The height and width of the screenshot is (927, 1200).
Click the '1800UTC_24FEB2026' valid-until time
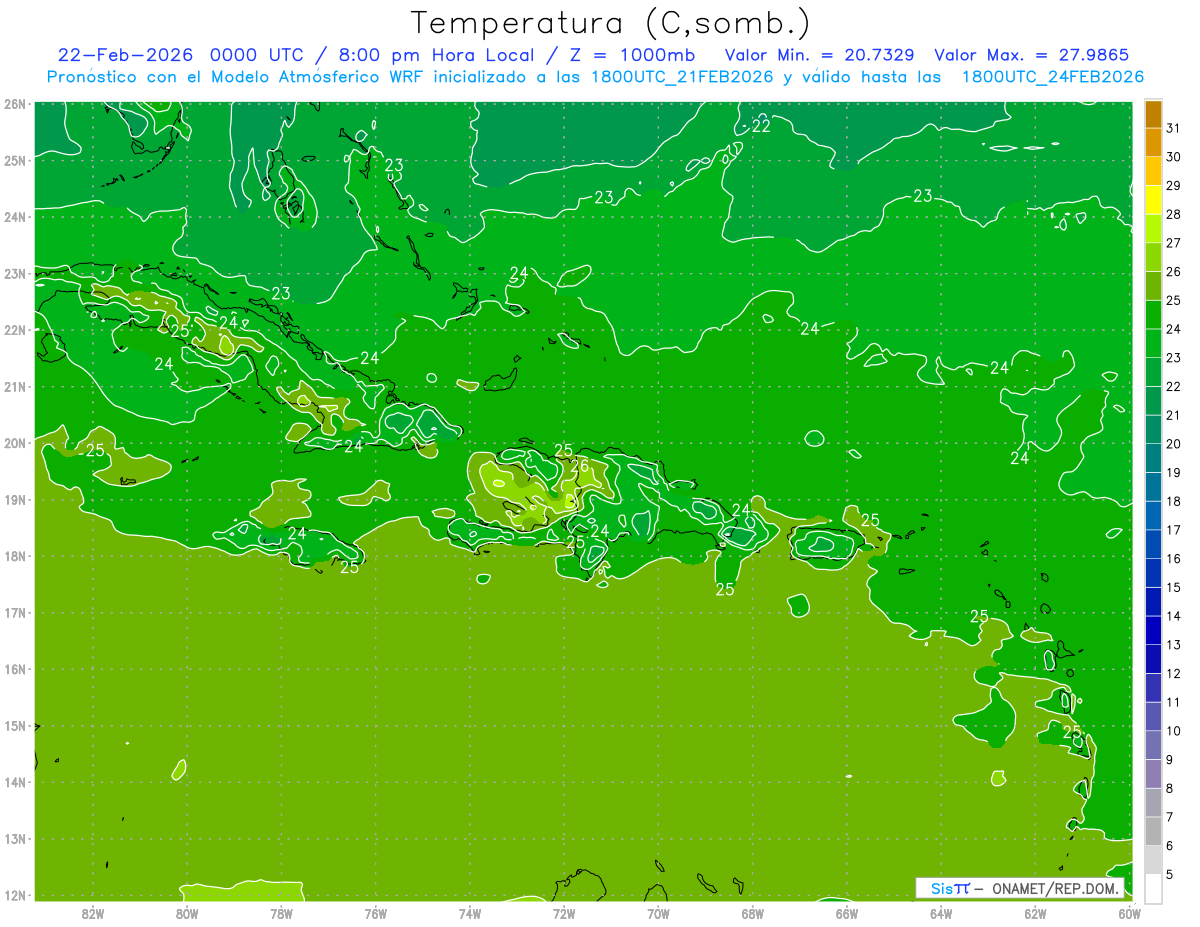tap(1052, 77)
